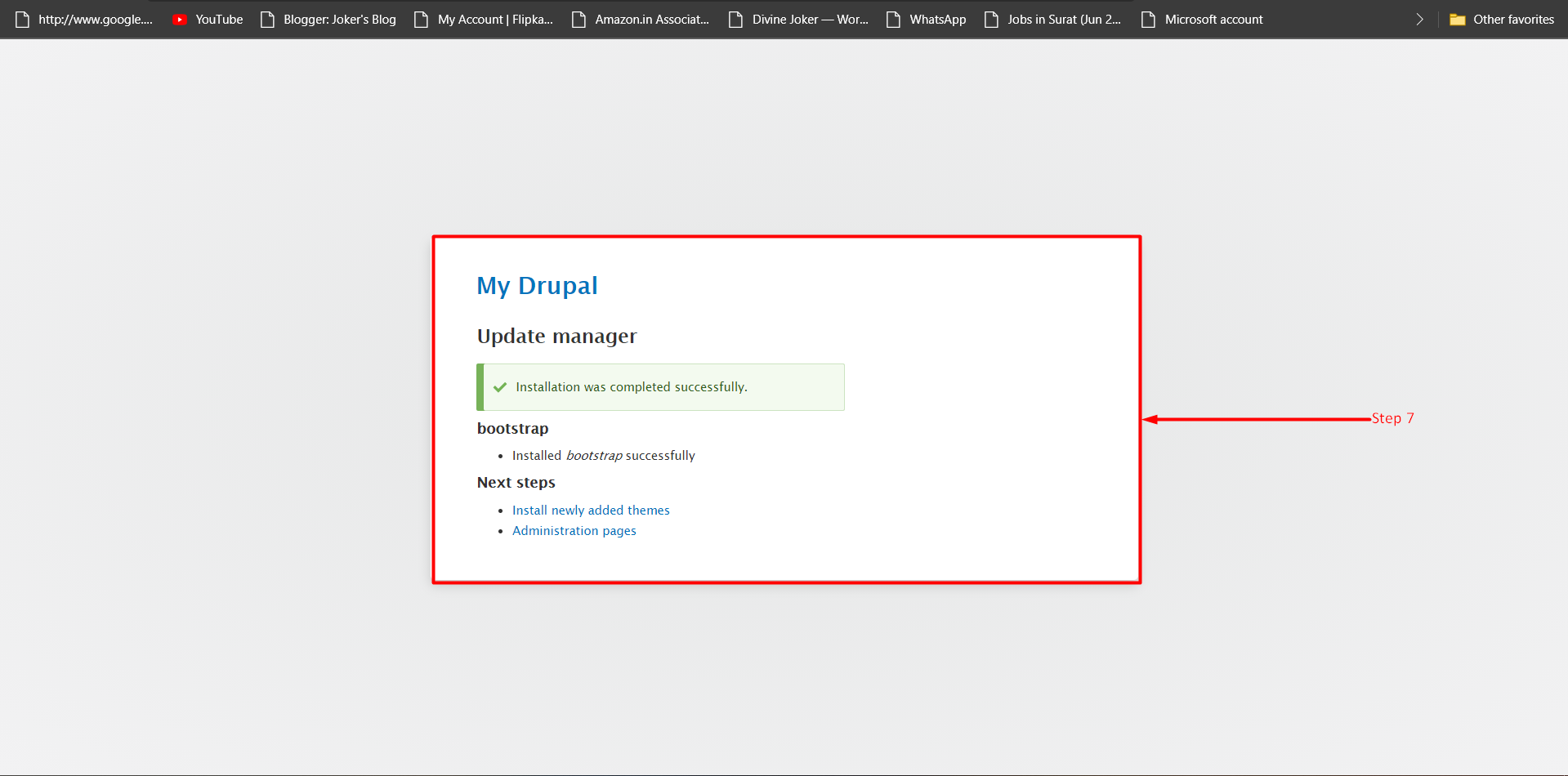The width and height of the screenshot is (1568, 776).
Task: Open Divine Joker WordPress bookmark
Action: (x=798, y=20)
